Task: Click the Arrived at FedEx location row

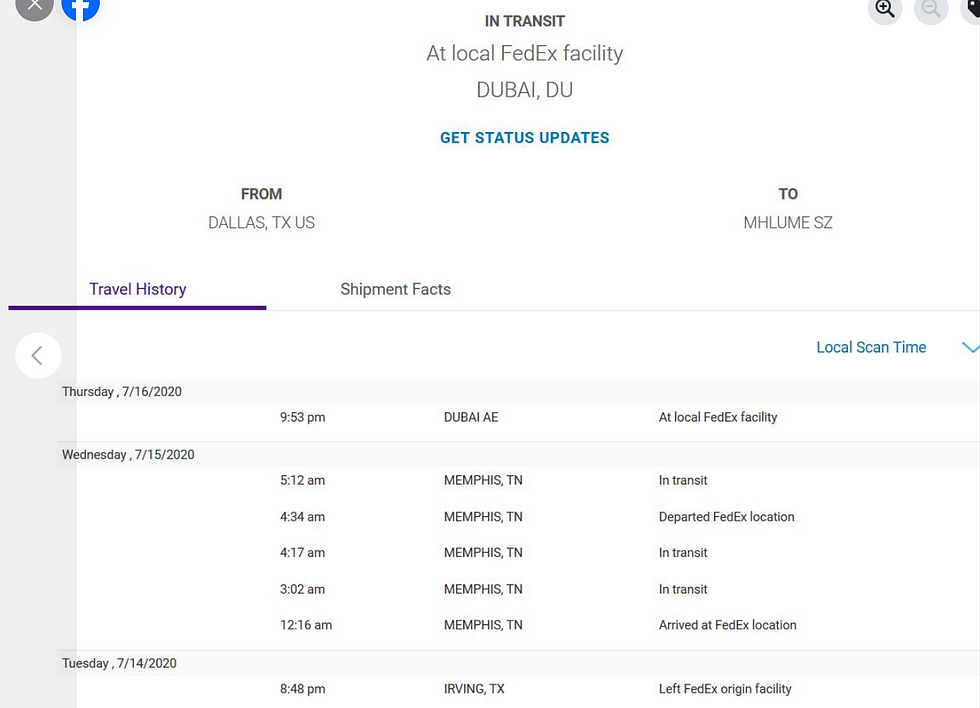Action: [x=727, y=625]
